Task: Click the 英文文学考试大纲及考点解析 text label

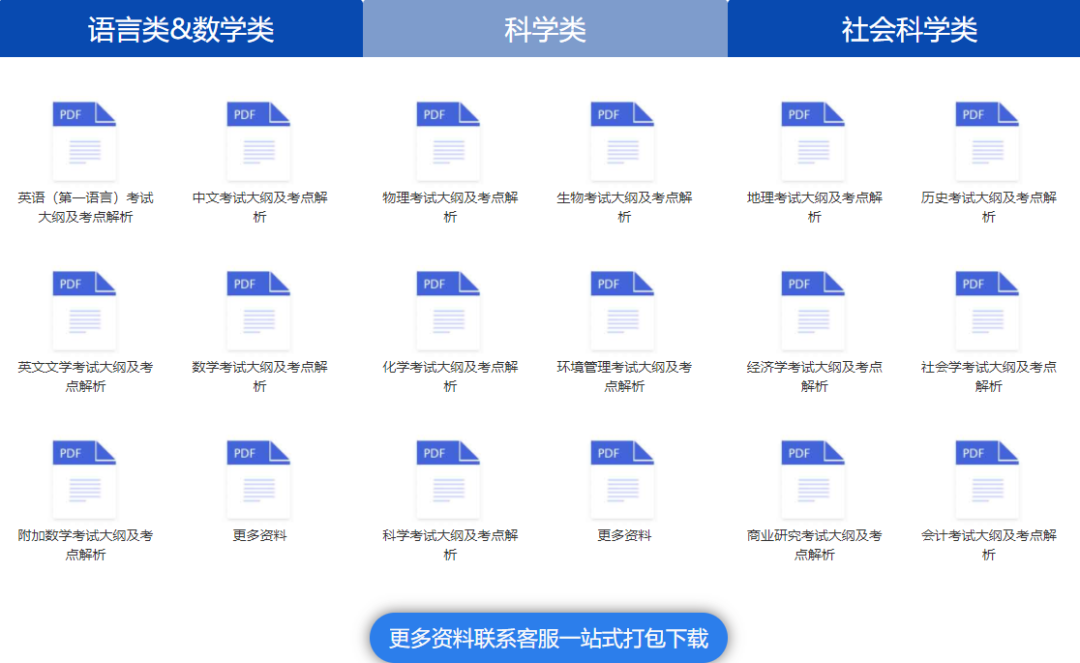Action: (85, 377)
